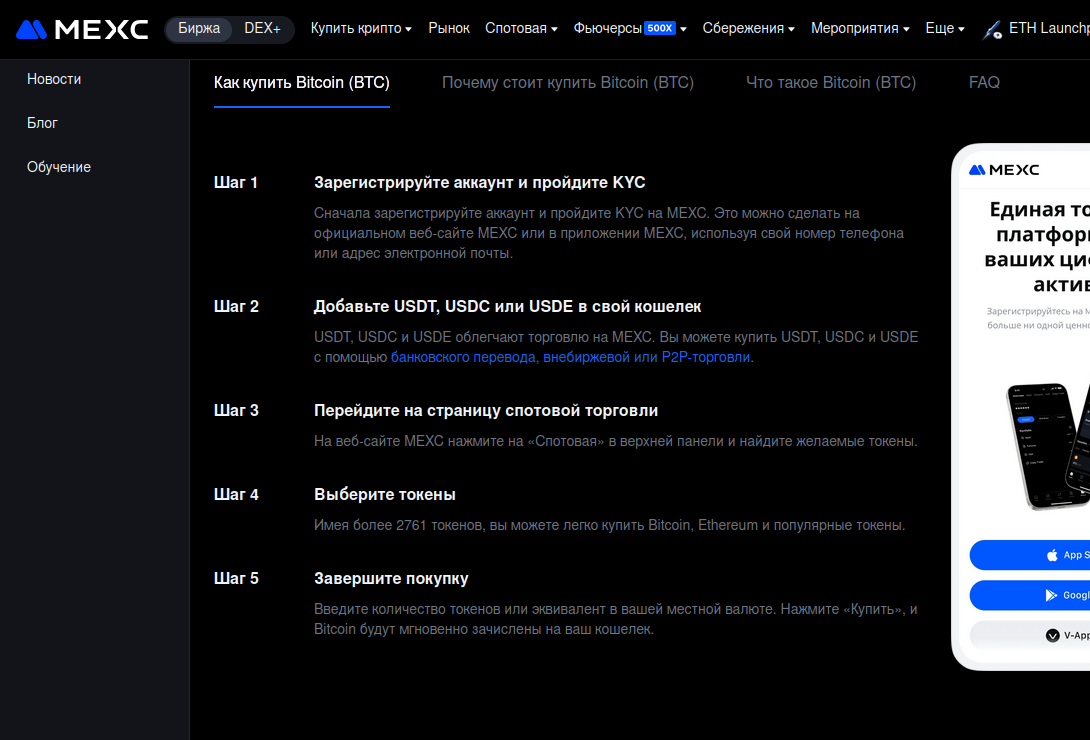This screenshot has height=740, width=1090.
Task: Click the ETH Launchpool link text
Action: point(1049,28)
